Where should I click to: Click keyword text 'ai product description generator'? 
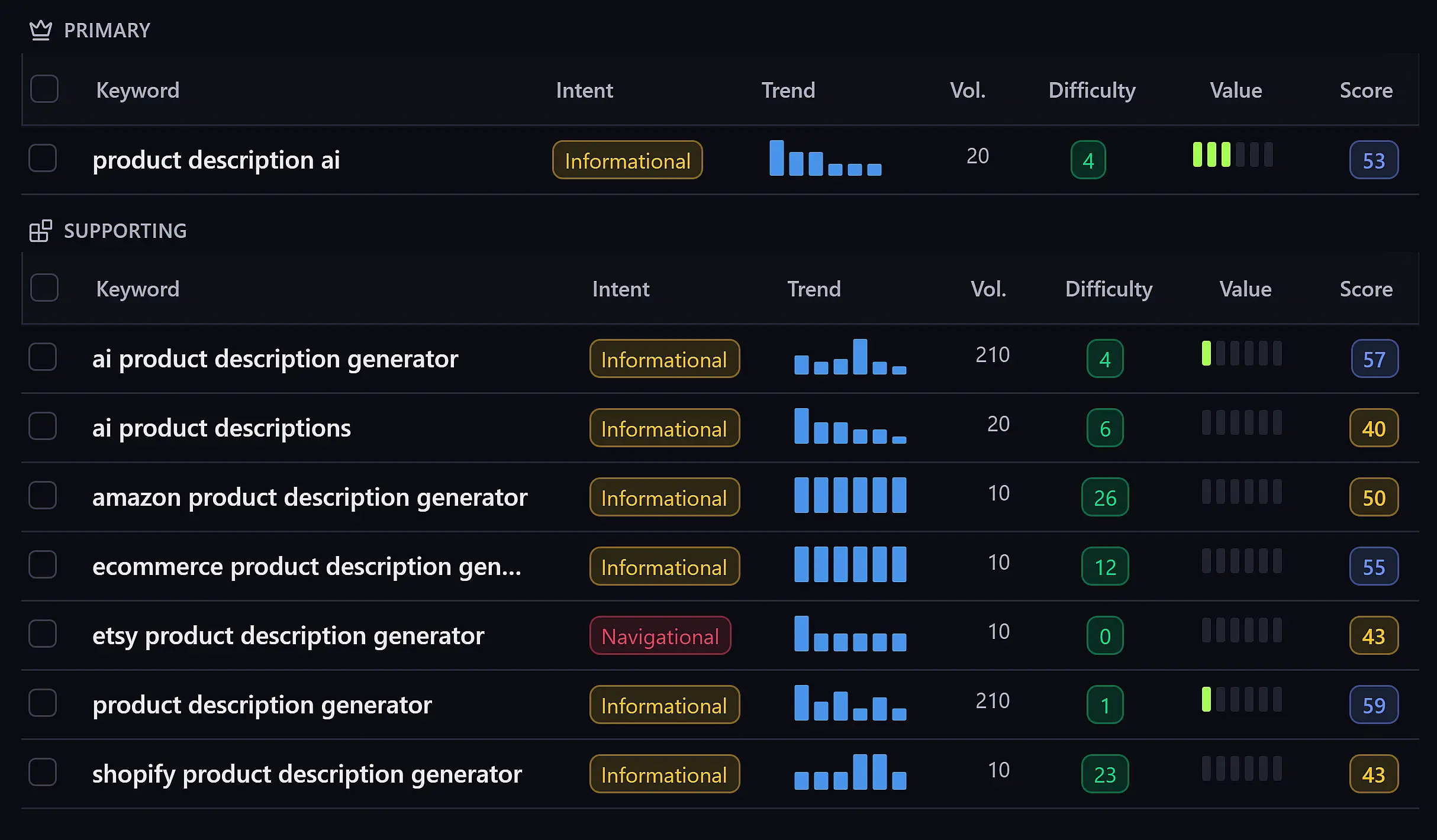(x=275, y=359)
